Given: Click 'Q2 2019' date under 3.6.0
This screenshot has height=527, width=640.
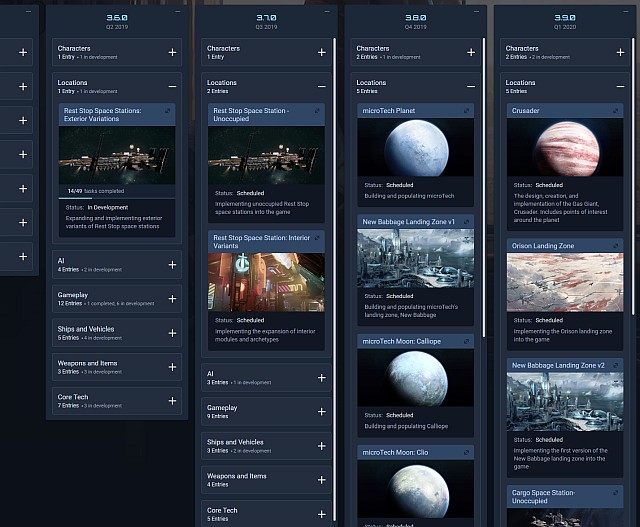Looking at the screenshot, I should click(117, 27).
